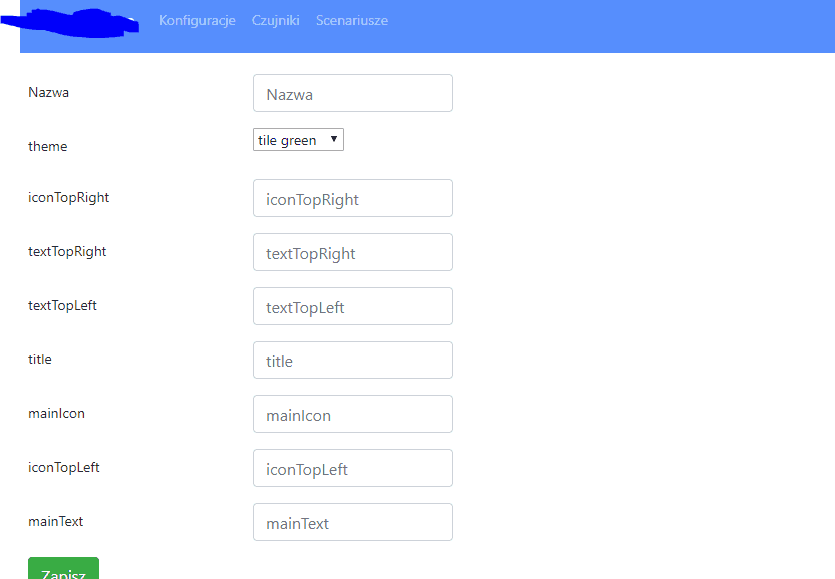
Task: Focus the Nazwa input field
Action: click(353, 93)
